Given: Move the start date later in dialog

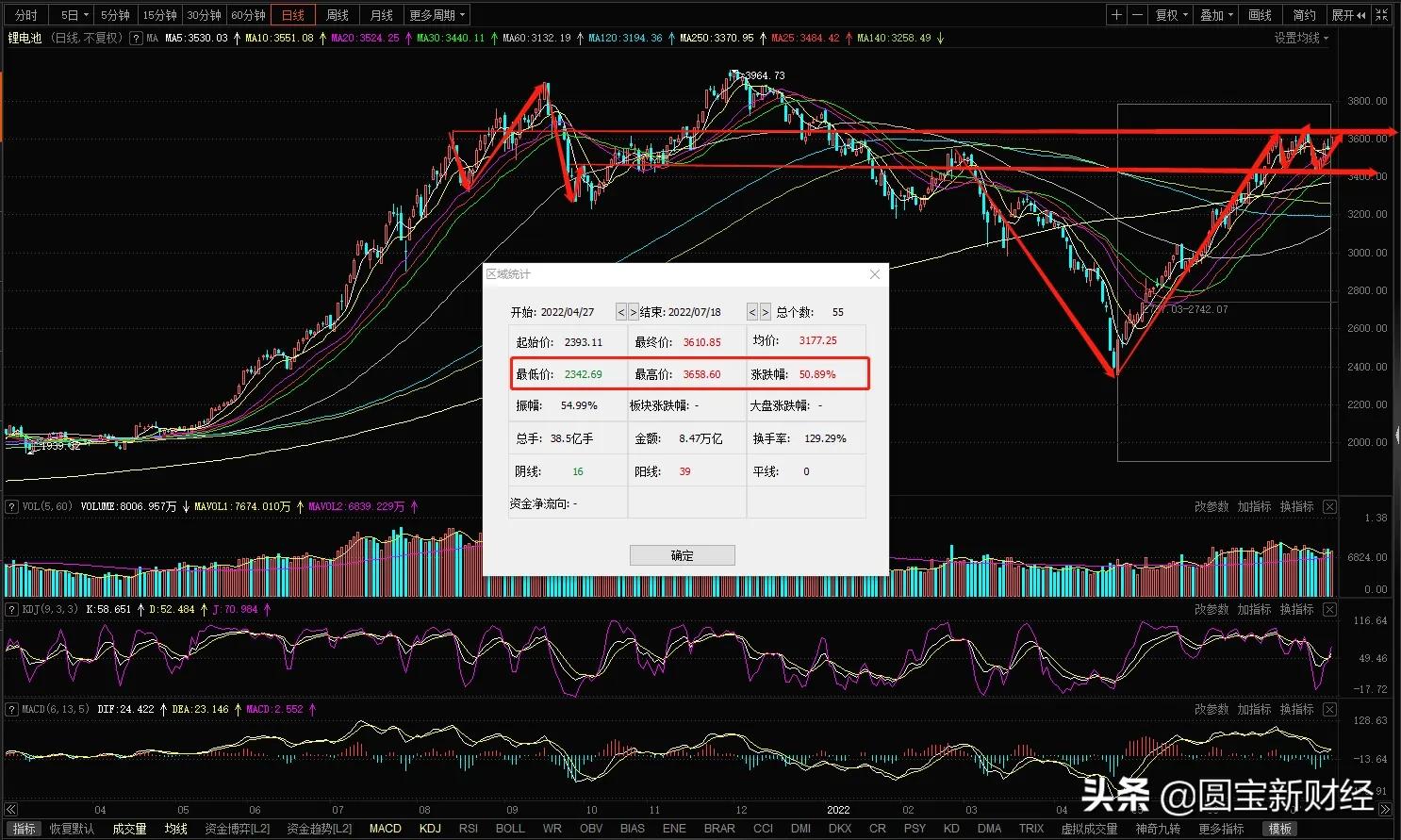Looking at the screenshot, I should (633, 312).
